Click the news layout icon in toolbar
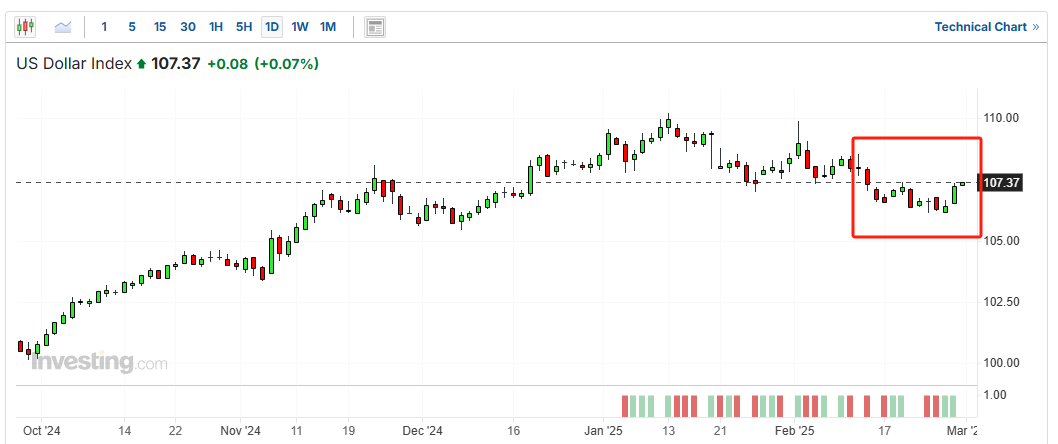The width and height of the screenshot is (1058, 444). pyautogui.click(x=375, y=26)
